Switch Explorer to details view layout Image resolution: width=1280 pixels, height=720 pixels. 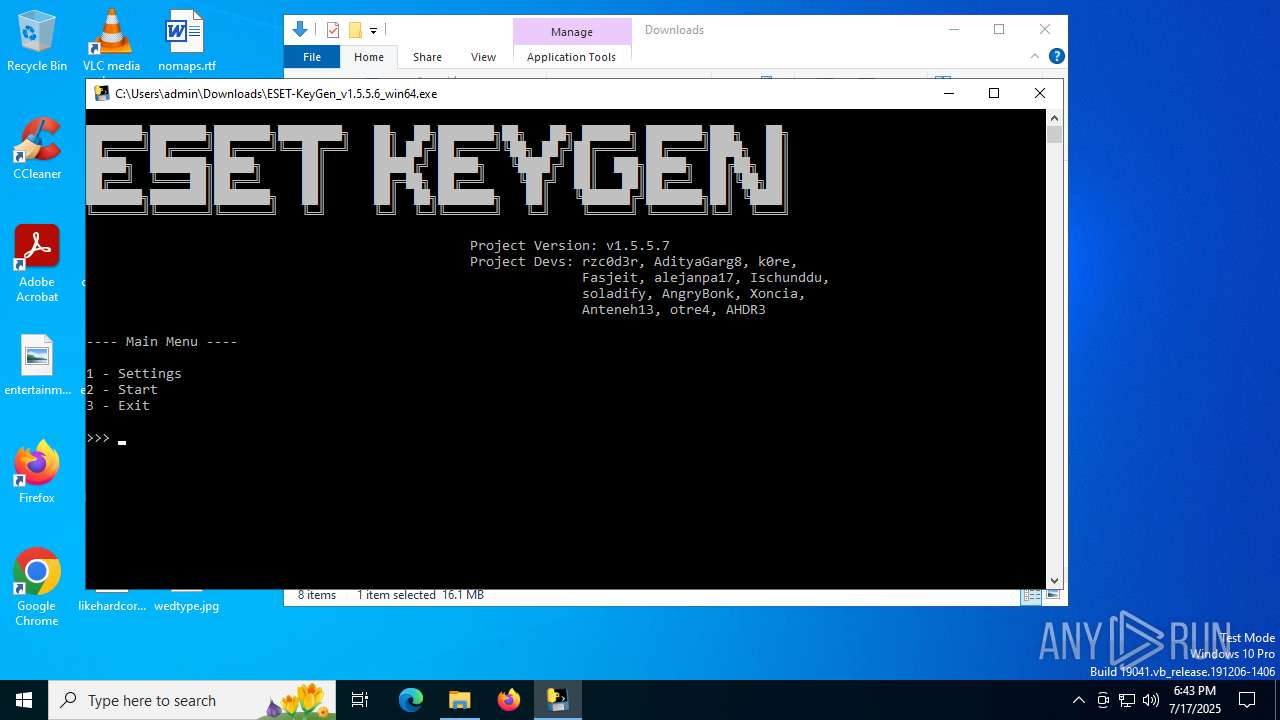pyautogui.click(x=1031, y=595)
